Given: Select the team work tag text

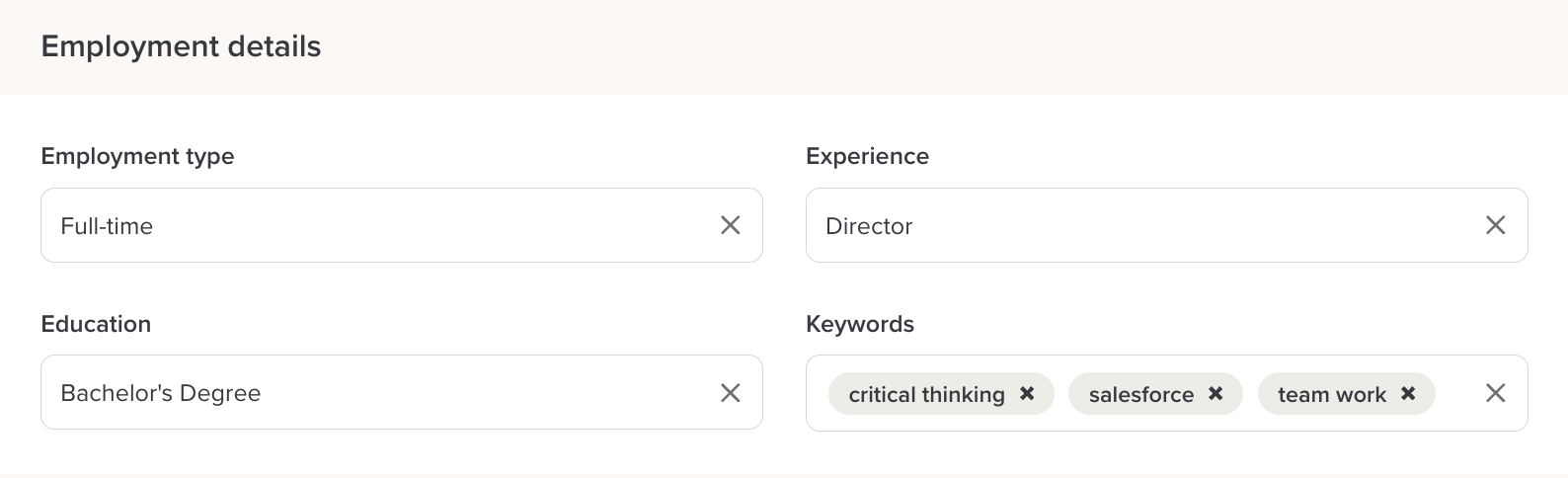Looking at the screenshot, I should [1331, 394].
